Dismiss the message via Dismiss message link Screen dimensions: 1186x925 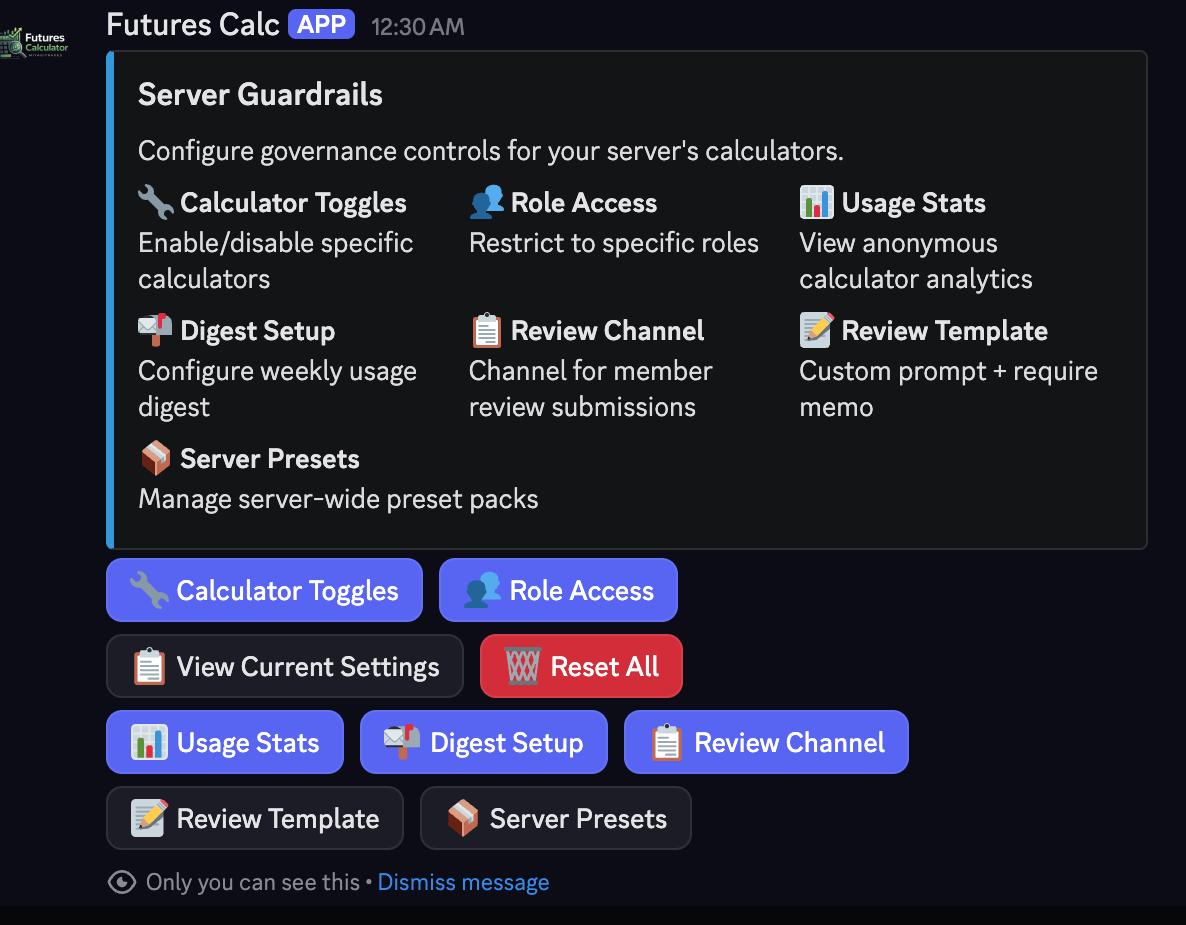463,882
